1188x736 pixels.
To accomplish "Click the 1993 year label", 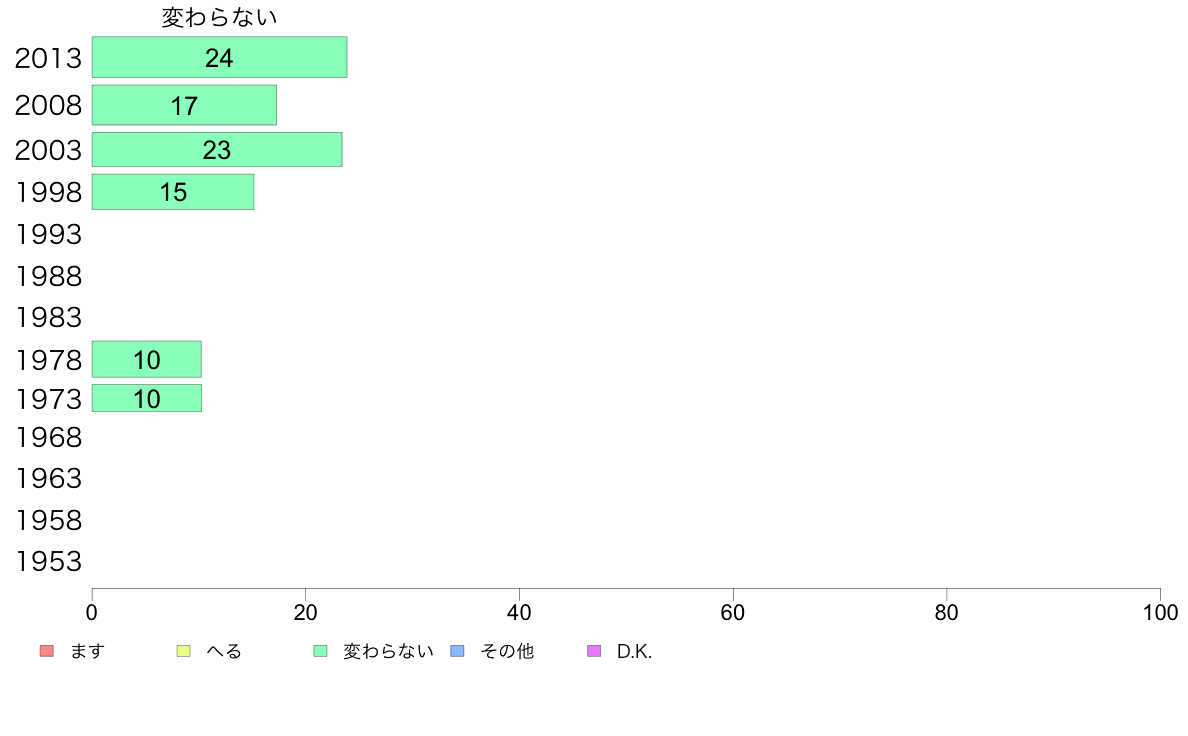I will click(x=48, y=234).
